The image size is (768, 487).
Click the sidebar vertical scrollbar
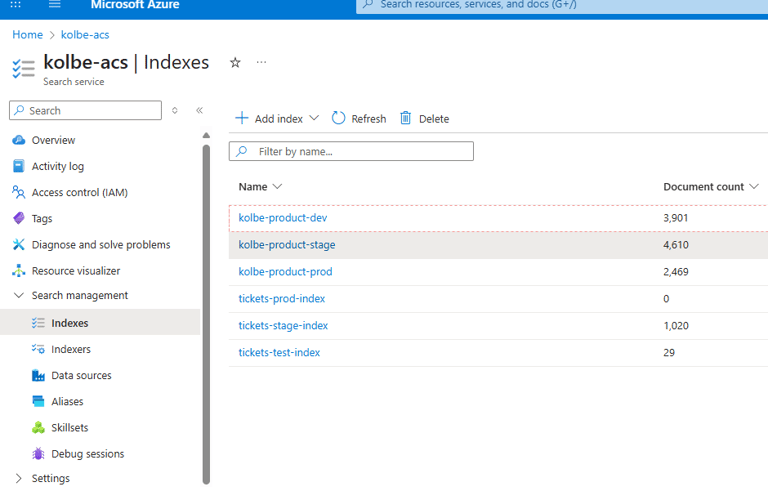coord(206,314)
